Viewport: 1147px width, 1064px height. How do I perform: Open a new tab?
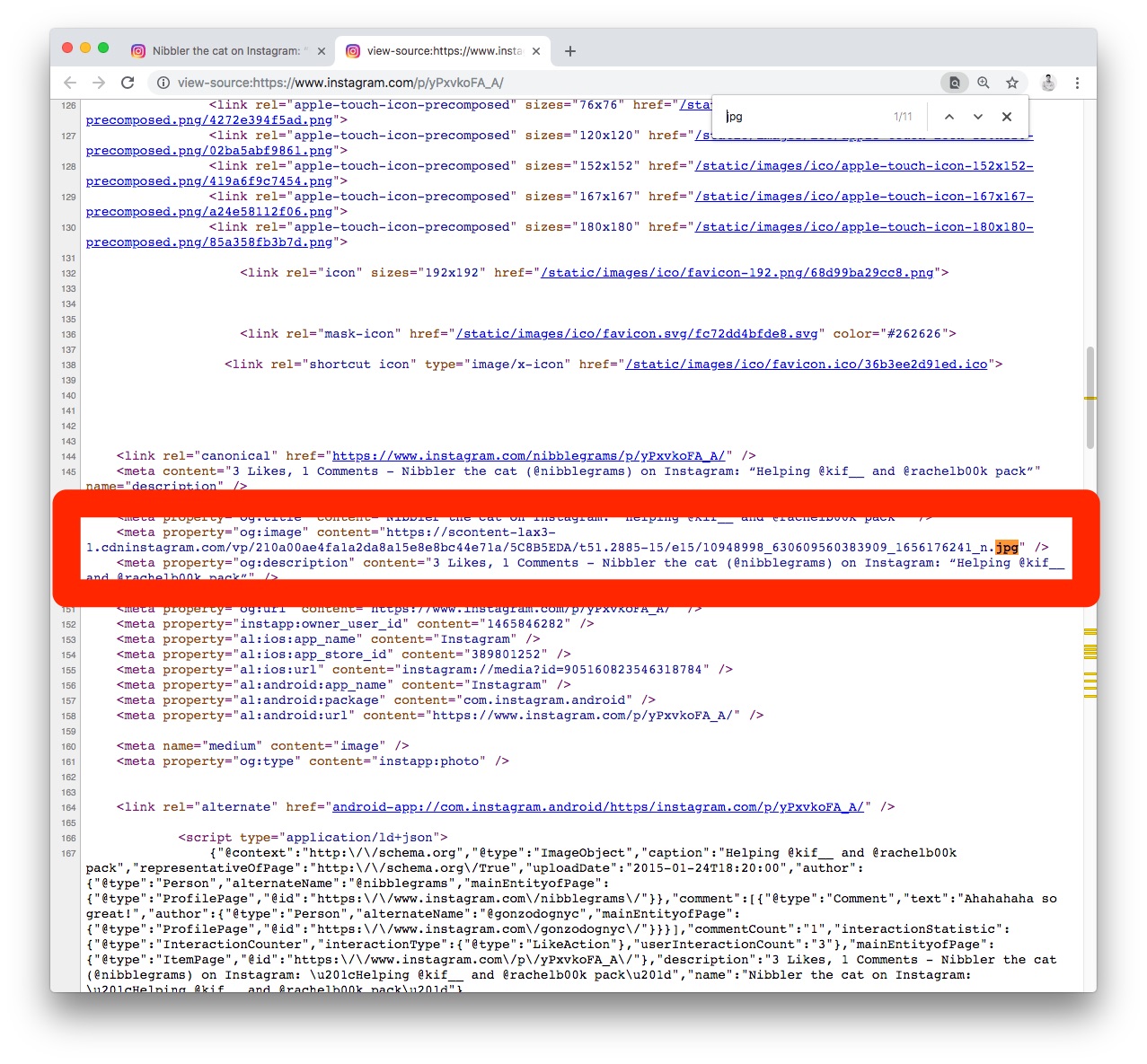pos(569,51)
